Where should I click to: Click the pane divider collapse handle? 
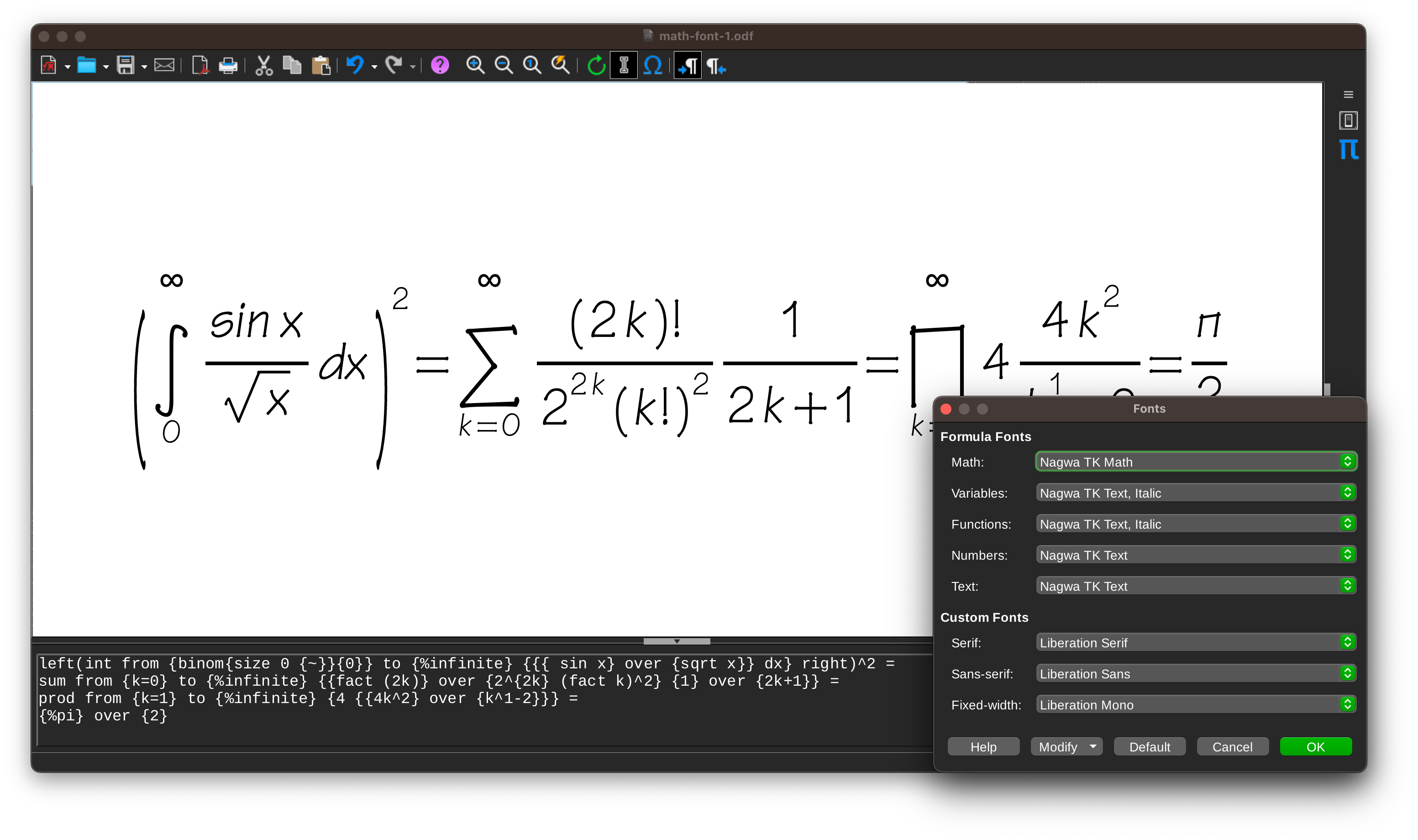677,641
